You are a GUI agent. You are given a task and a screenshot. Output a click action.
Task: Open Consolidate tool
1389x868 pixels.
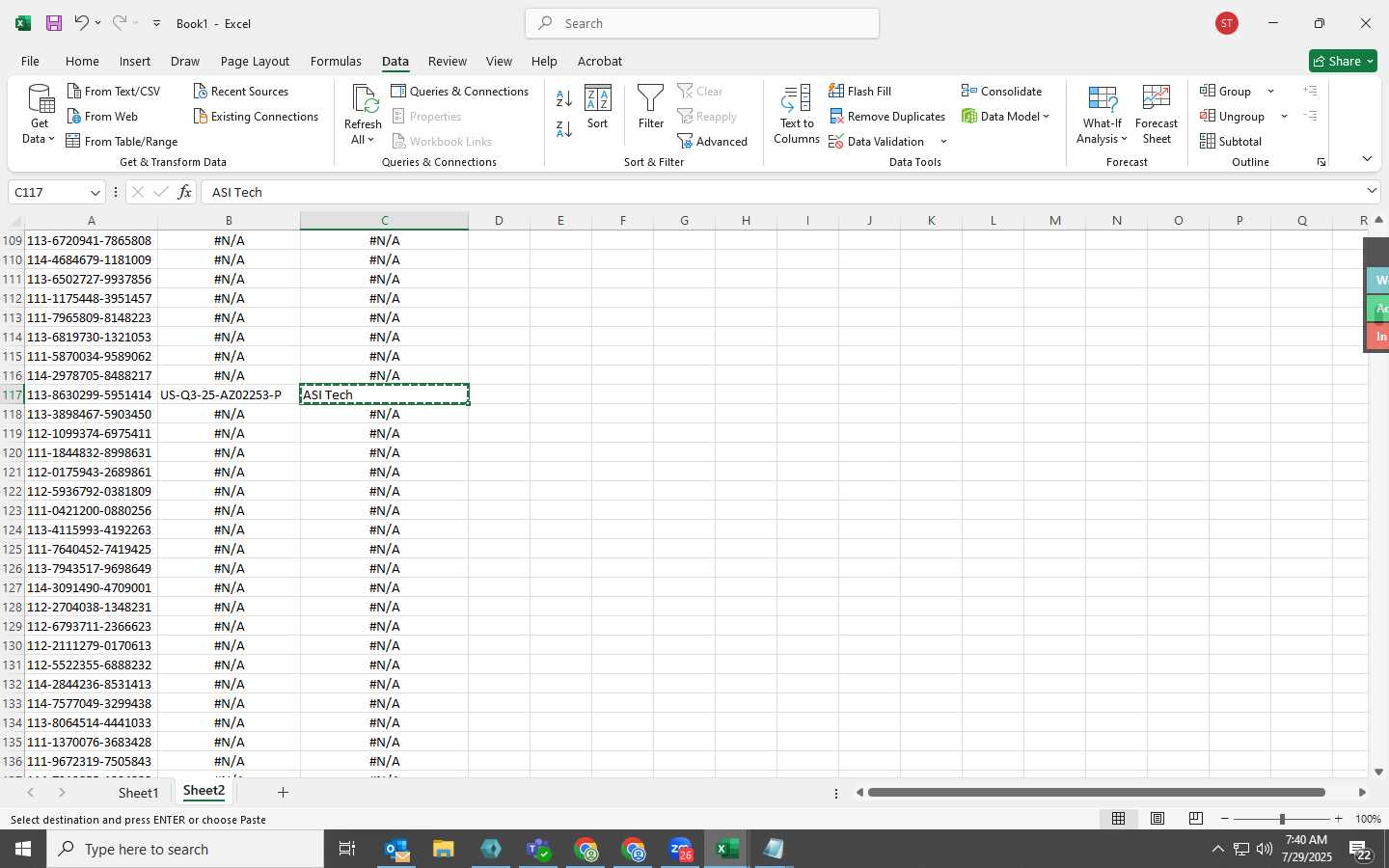(x=1002, y=91)
